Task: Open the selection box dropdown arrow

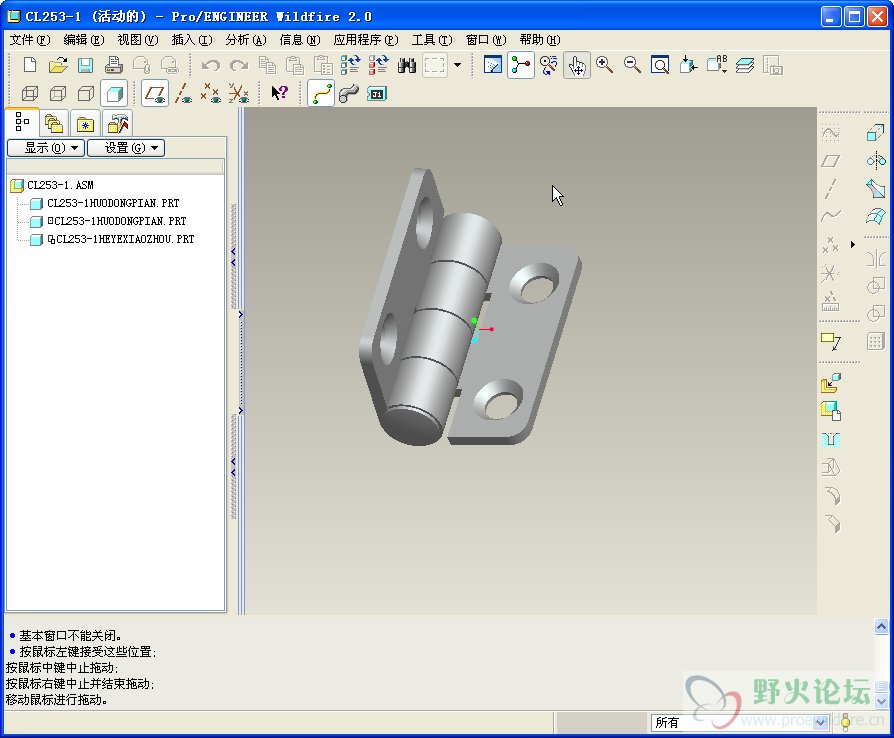Action: click(x=457, y=65)
